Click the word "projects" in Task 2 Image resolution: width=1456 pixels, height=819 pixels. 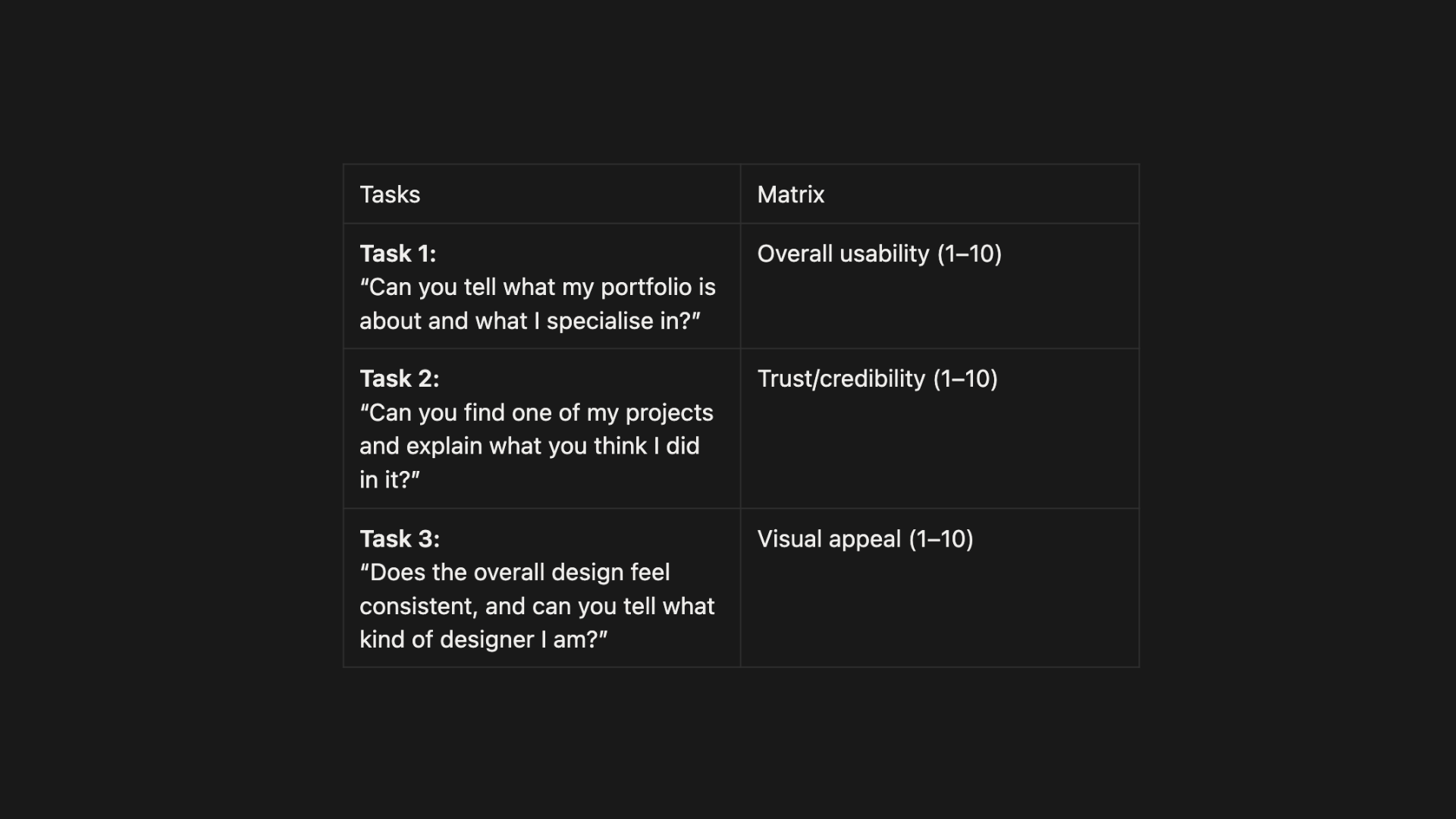click(669, 413)
